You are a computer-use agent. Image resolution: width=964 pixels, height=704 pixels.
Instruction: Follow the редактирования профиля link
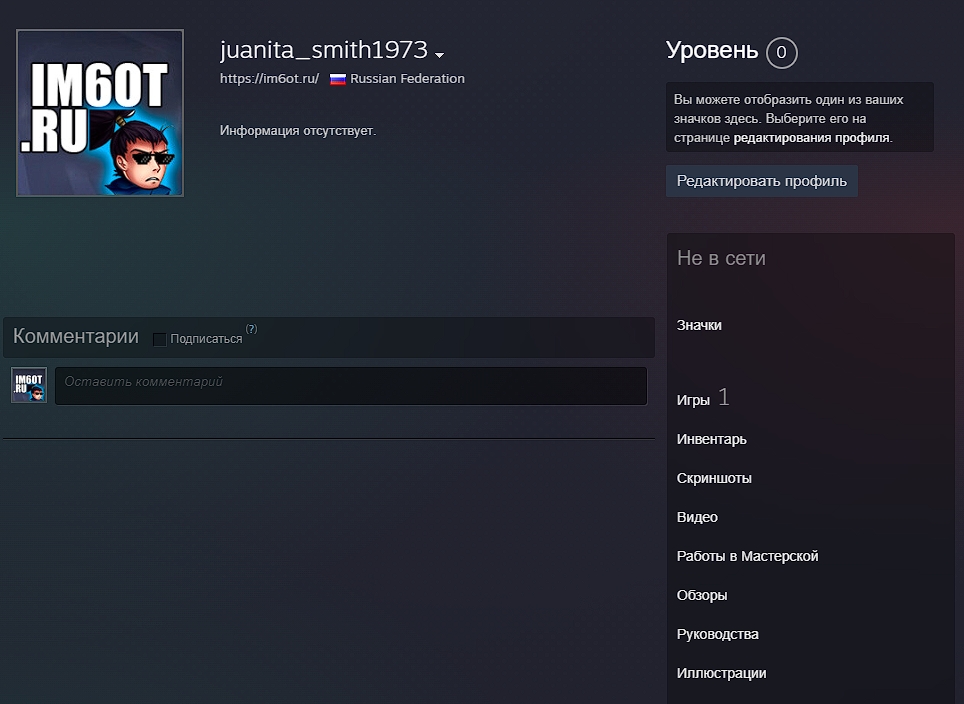tap(812, 138)
